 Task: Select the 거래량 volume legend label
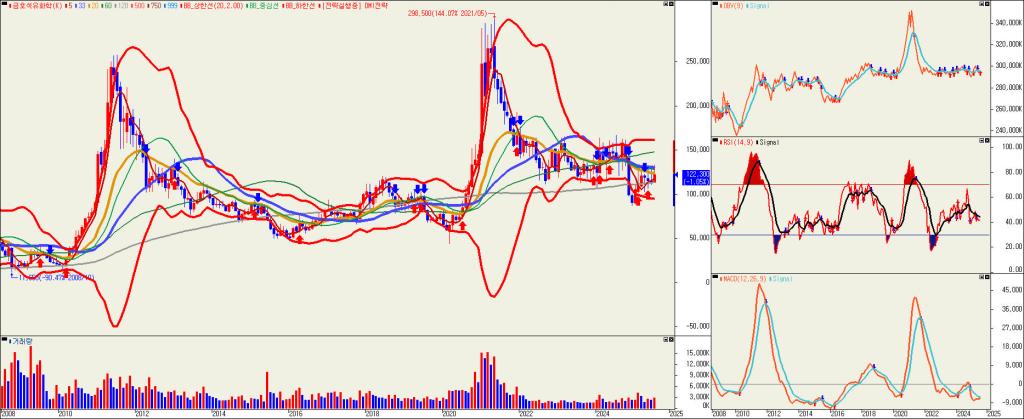(x=22, y=341)
